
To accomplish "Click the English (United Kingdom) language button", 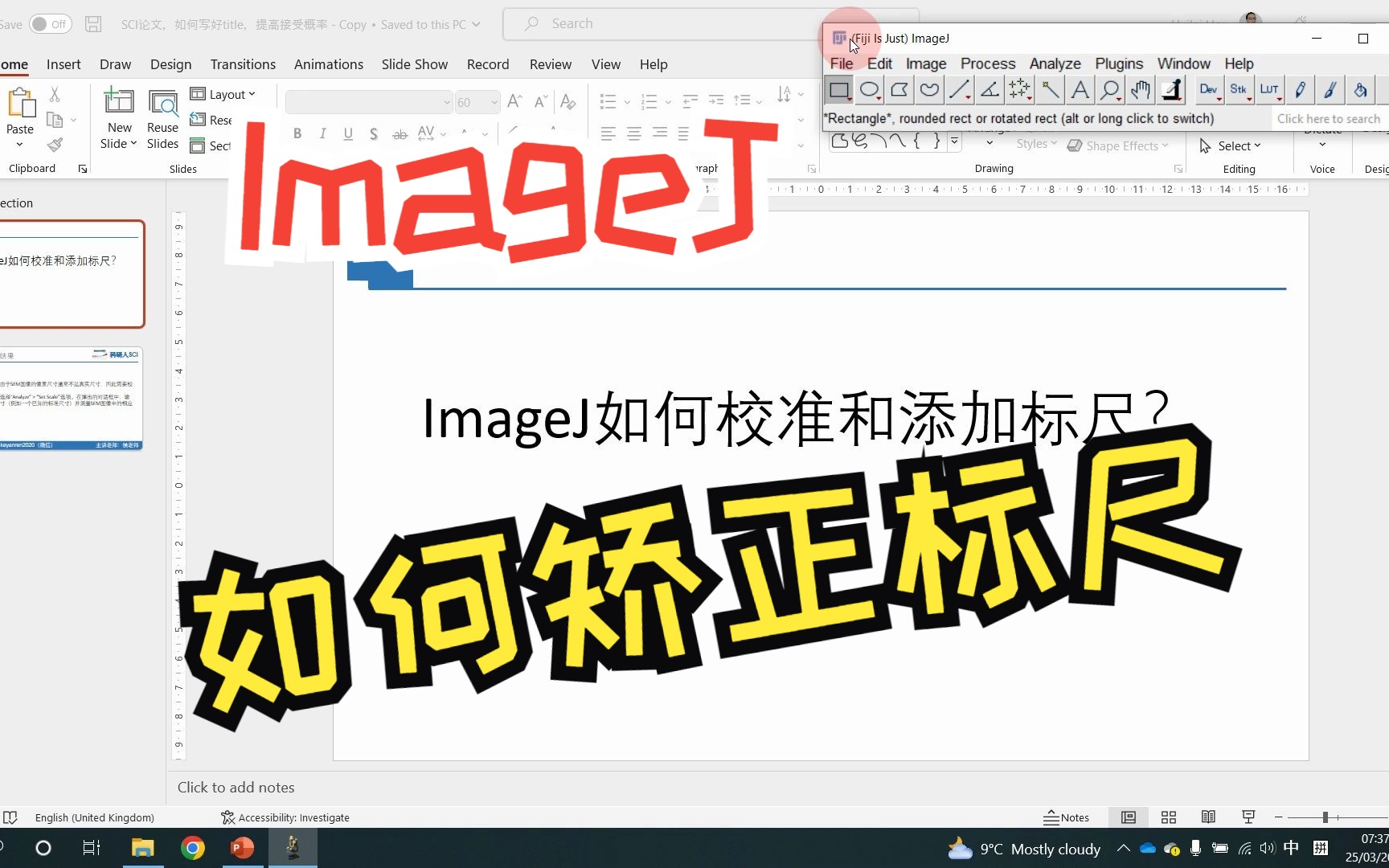I will [x=94, y=817].
